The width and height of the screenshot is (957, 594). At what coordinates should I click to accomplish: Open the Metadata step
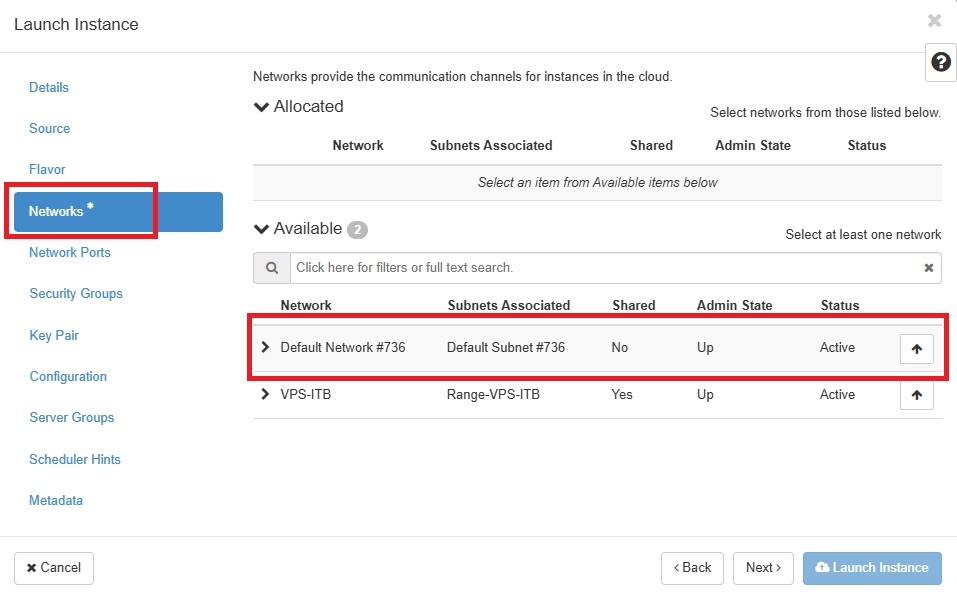click(56, 500)
